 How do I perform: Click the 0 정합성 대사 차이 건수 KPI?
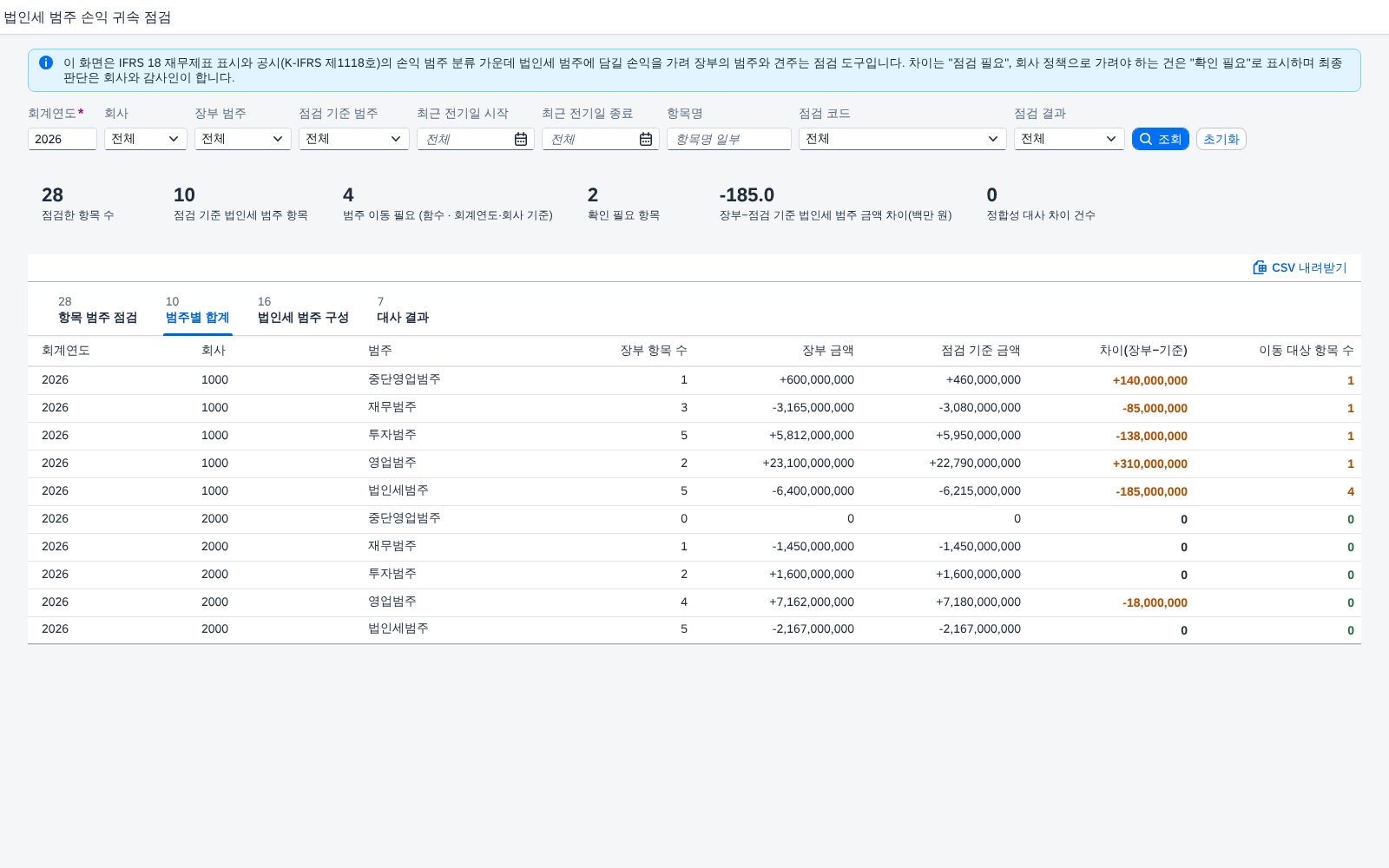tap(1041, 203)
